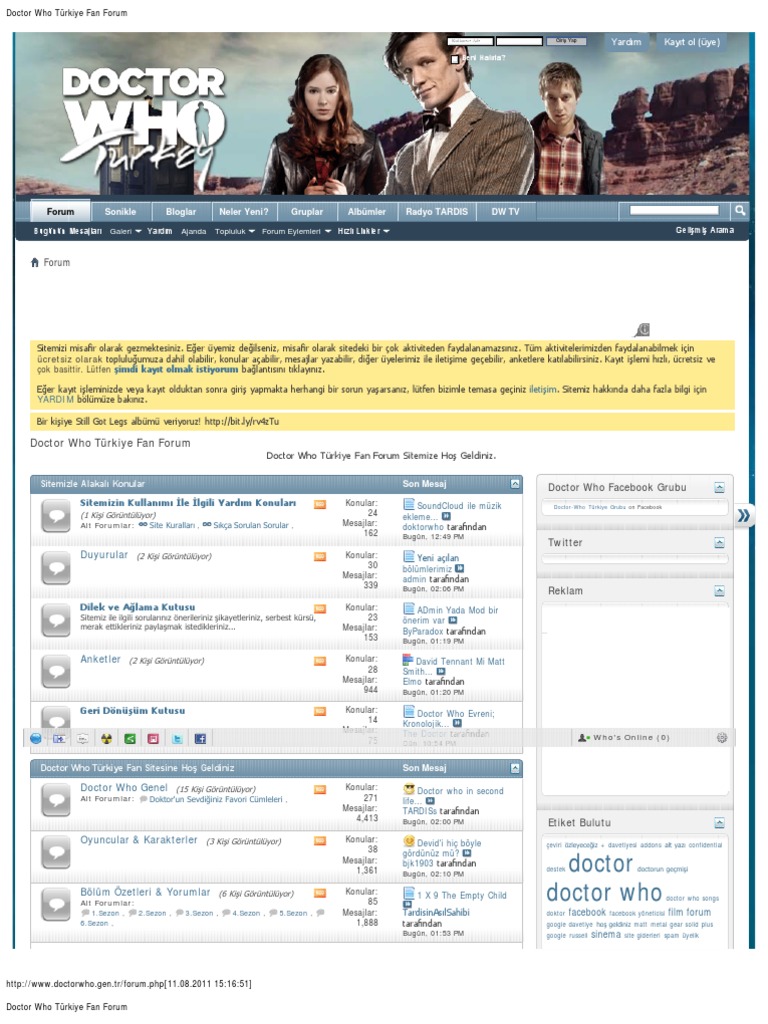This screenshot has height=1024, width=768.
Task: Open the Radyo TARDIS tab
Action: click(436, 212)
